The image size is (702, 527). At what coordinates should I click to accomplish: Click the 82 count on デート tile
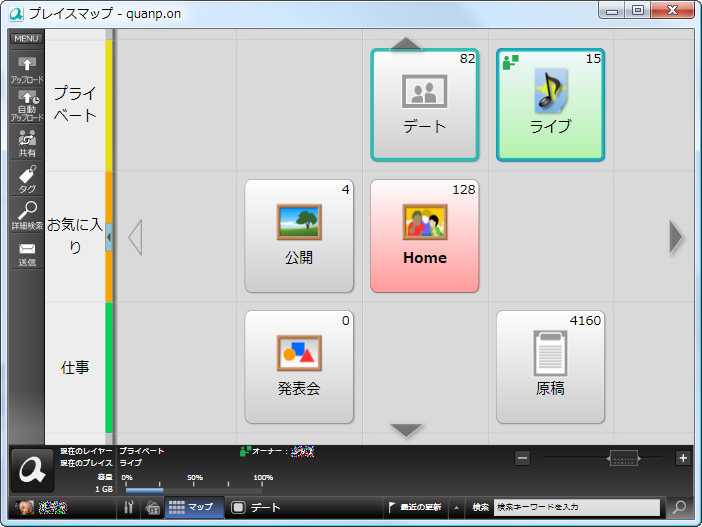[467, 58]
